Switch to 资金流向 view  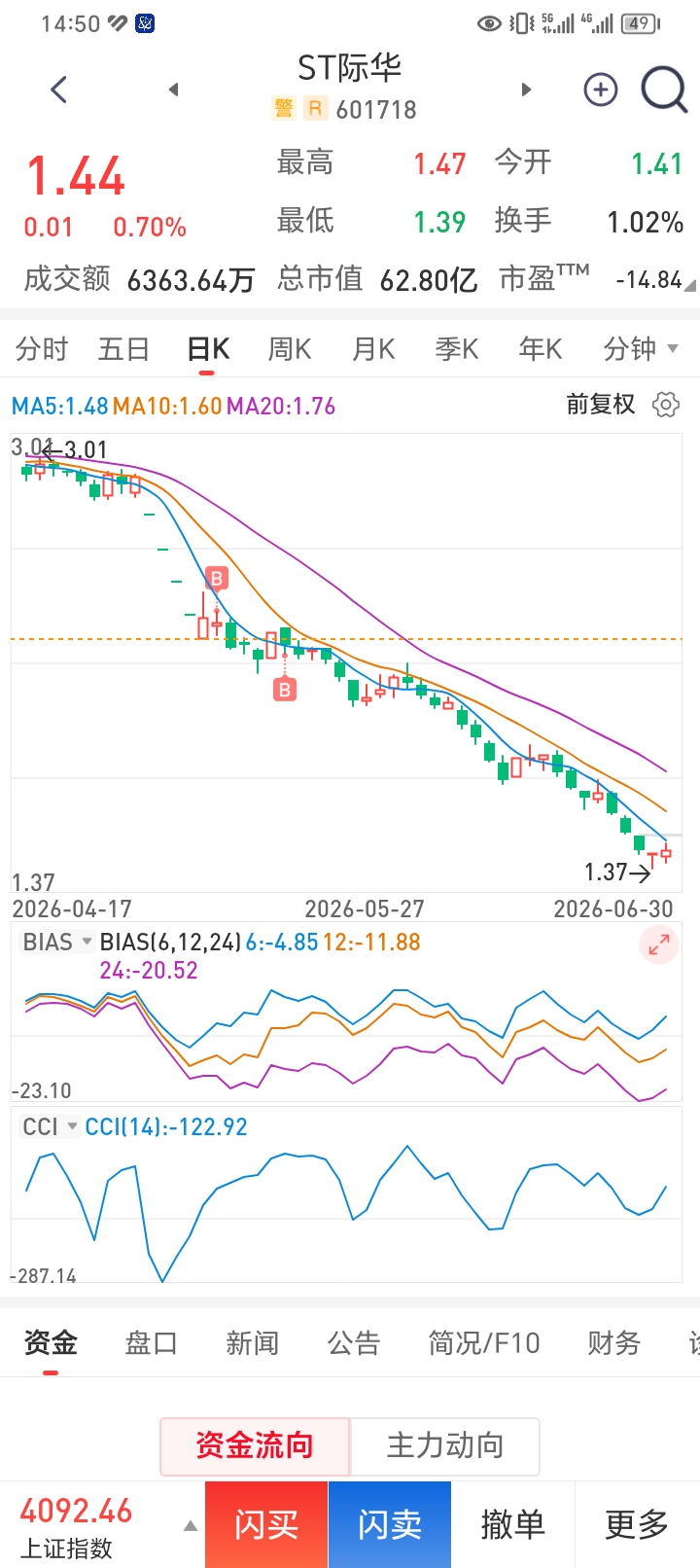pos(255,1445)
